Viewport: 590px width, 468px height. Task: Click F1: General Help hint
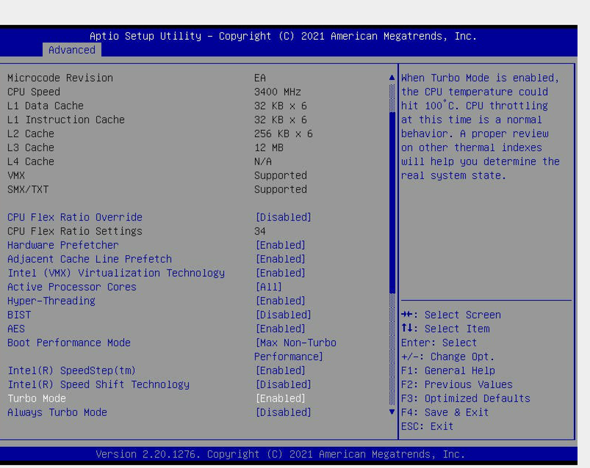pos(448,370)
